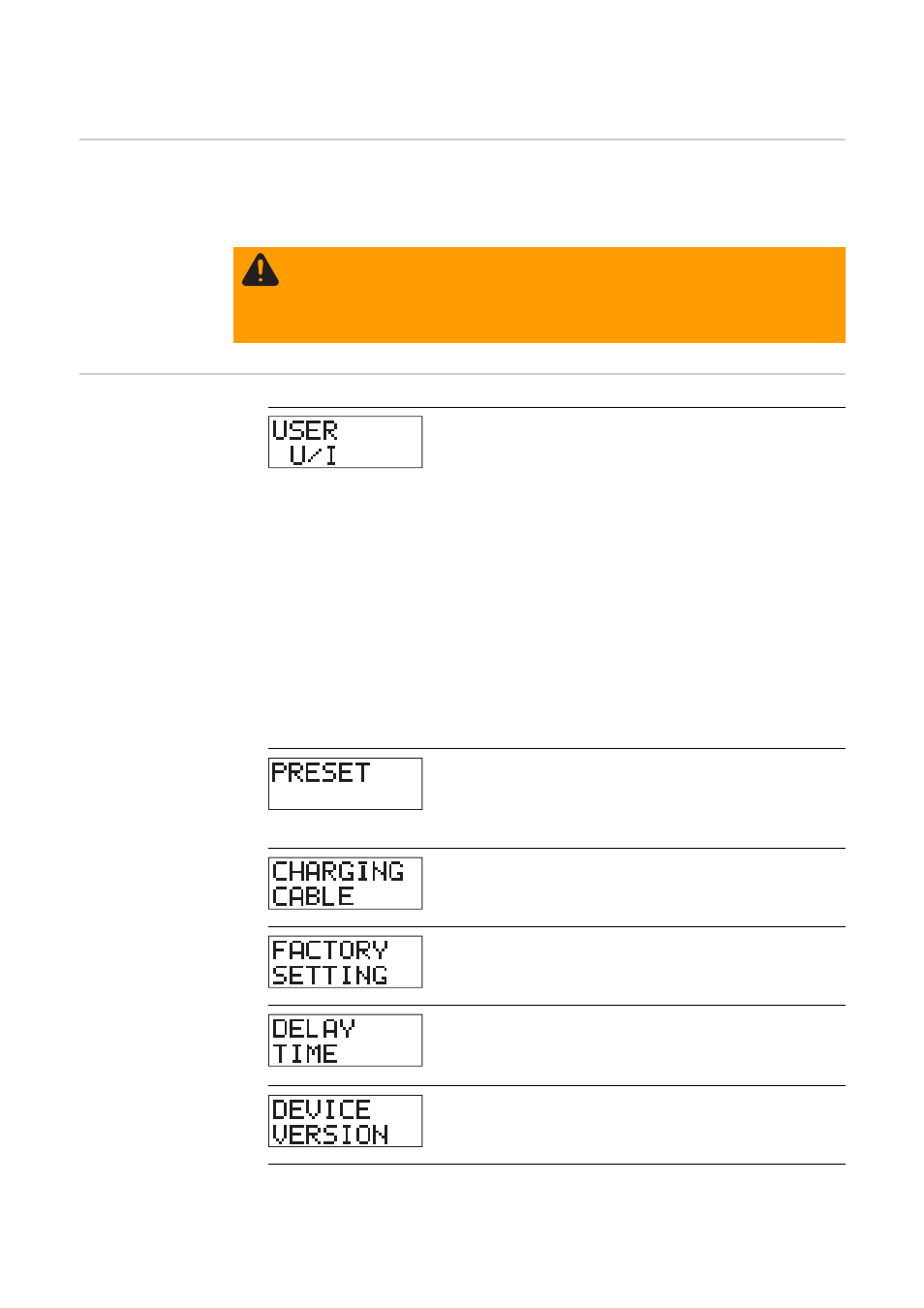Click the divider between CHARGING CABLE and FACTORY SETTING

pyautogui.click(x=556, y=927)
